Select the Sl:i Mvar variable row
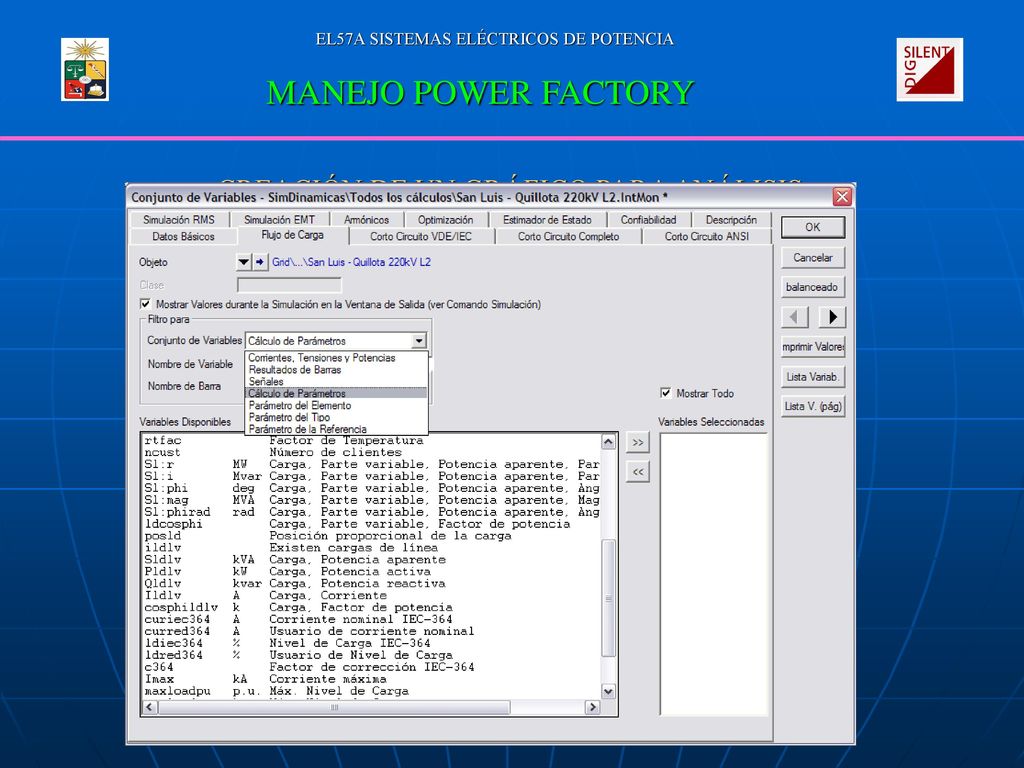This screenshot has width=1024, height=768. point(371,476)
